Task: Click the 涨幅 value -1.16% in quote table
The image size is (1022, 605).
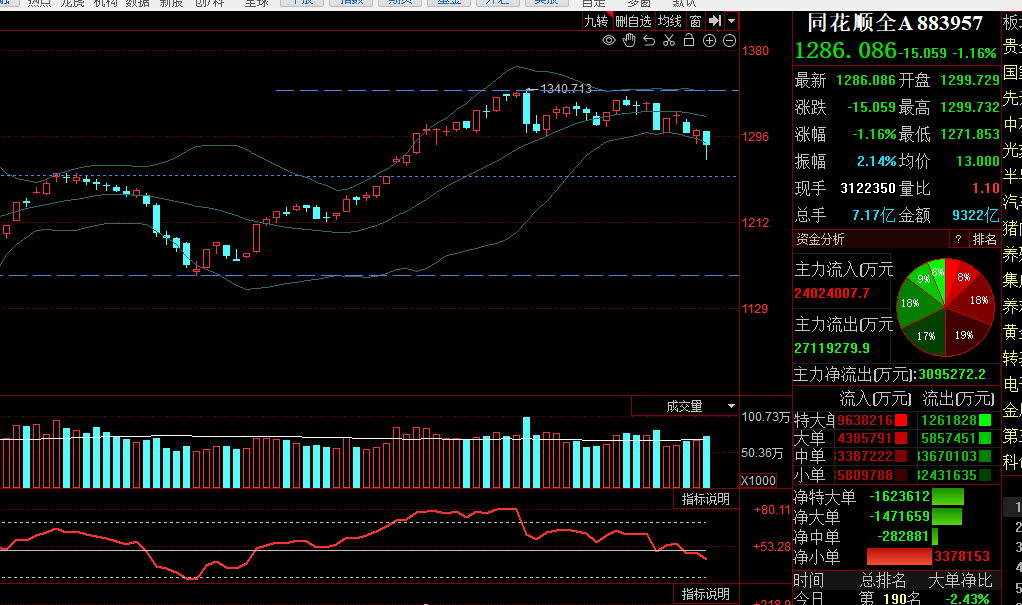Action: pos(875,134)
